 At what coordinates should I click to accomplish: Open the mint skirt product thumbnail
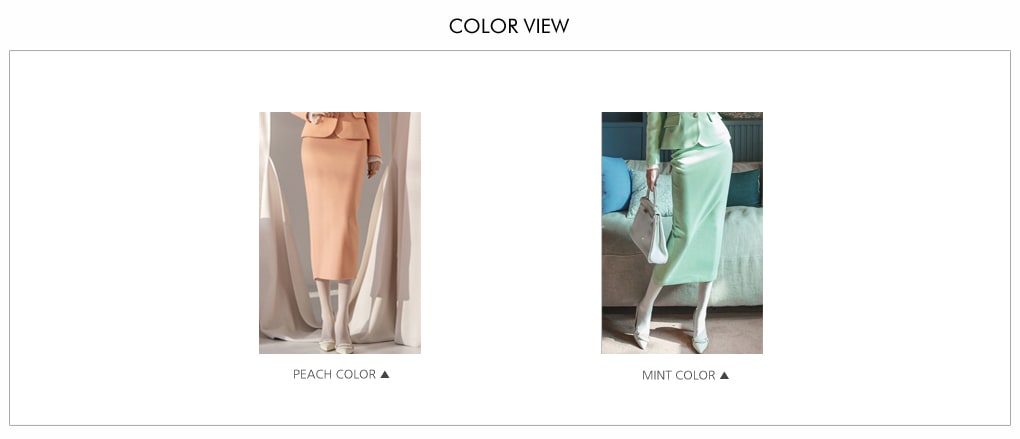pos(682,233)
